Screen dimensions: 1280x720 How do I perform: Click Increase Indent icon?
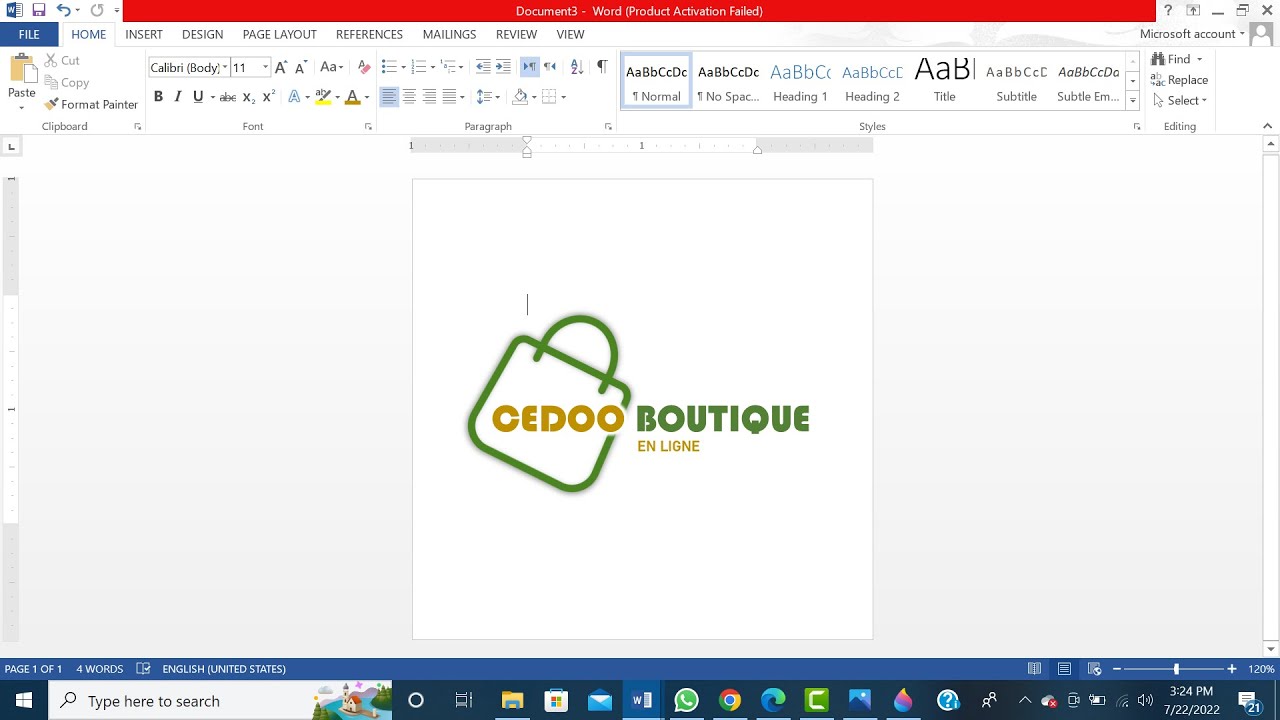[x=503, y=67]
